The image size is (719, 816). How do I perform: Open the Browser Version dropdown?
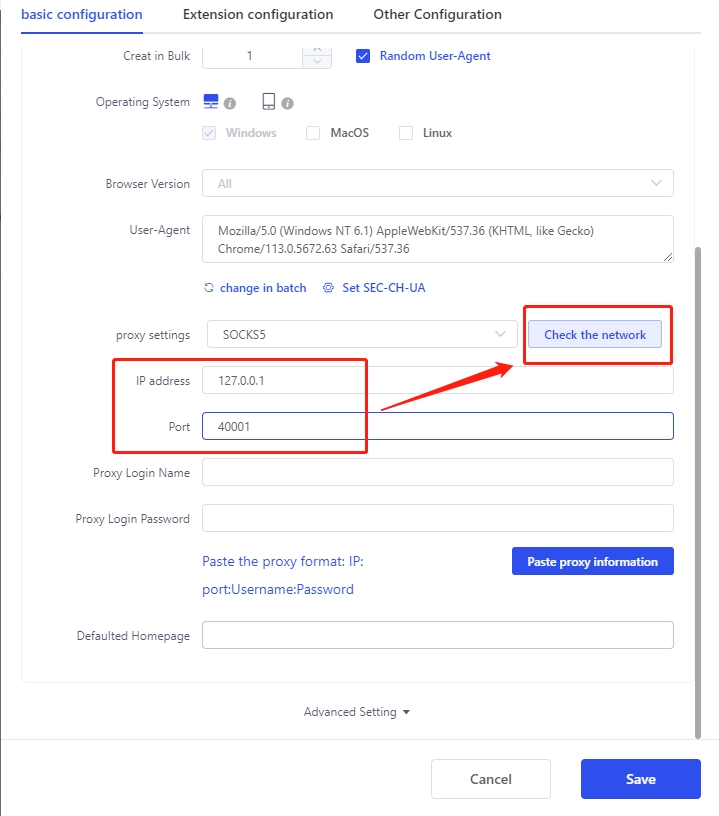click(437, 184)
